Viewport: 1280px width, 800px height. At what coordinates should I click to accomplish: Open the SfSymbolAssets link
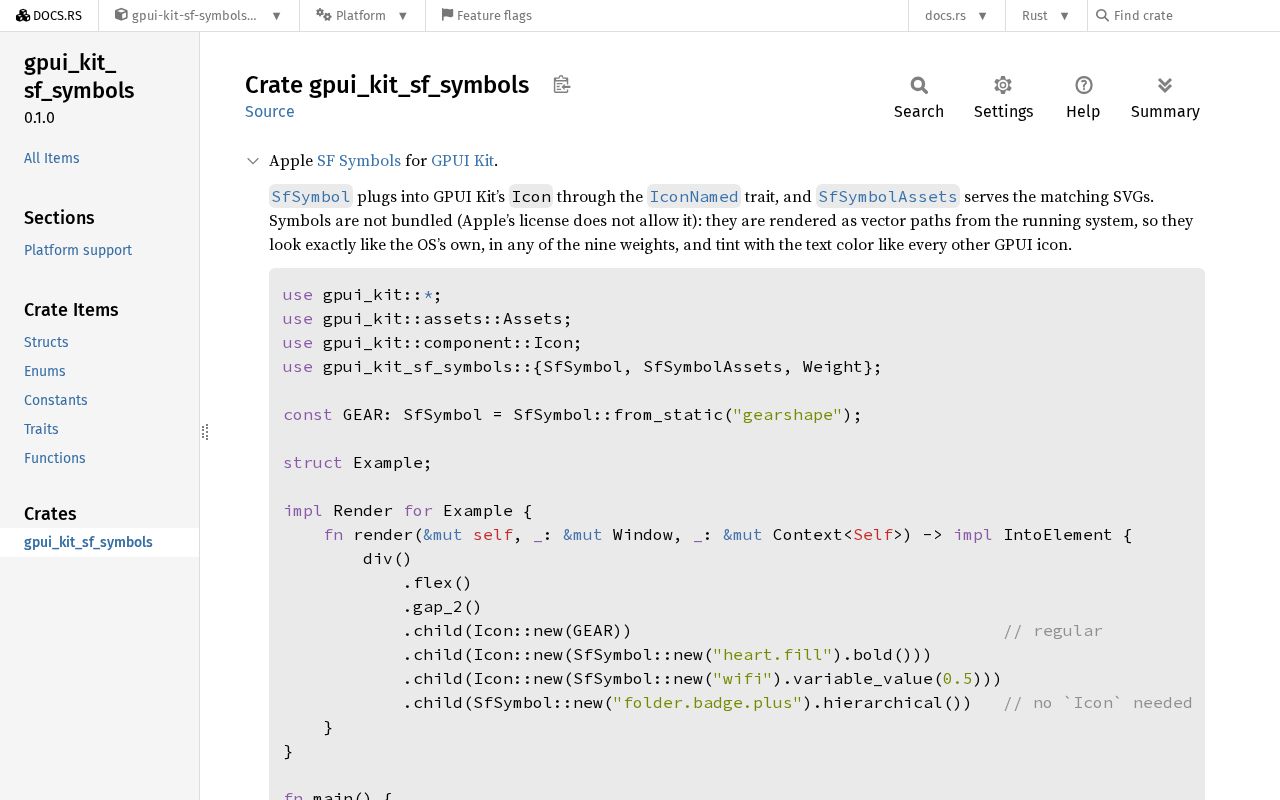pos(888,197)
